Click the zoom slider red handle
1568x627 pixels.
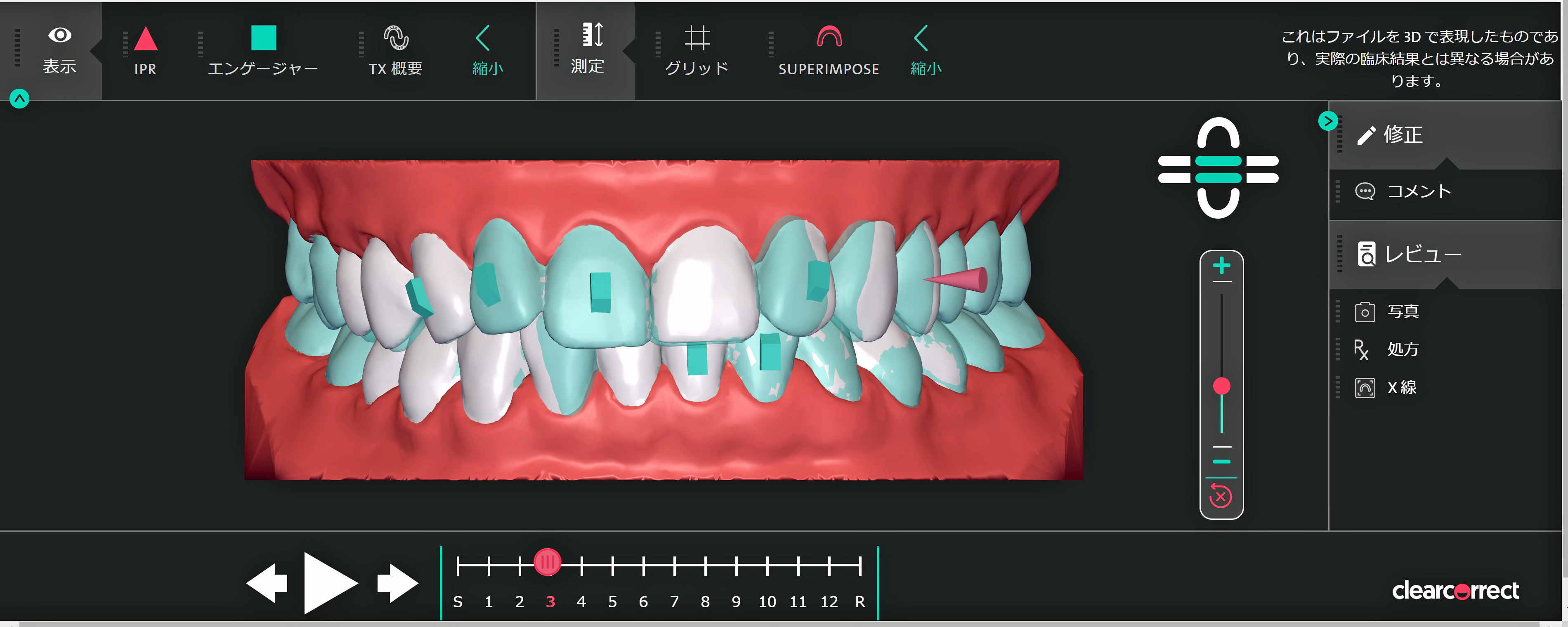pos(1221,386)
